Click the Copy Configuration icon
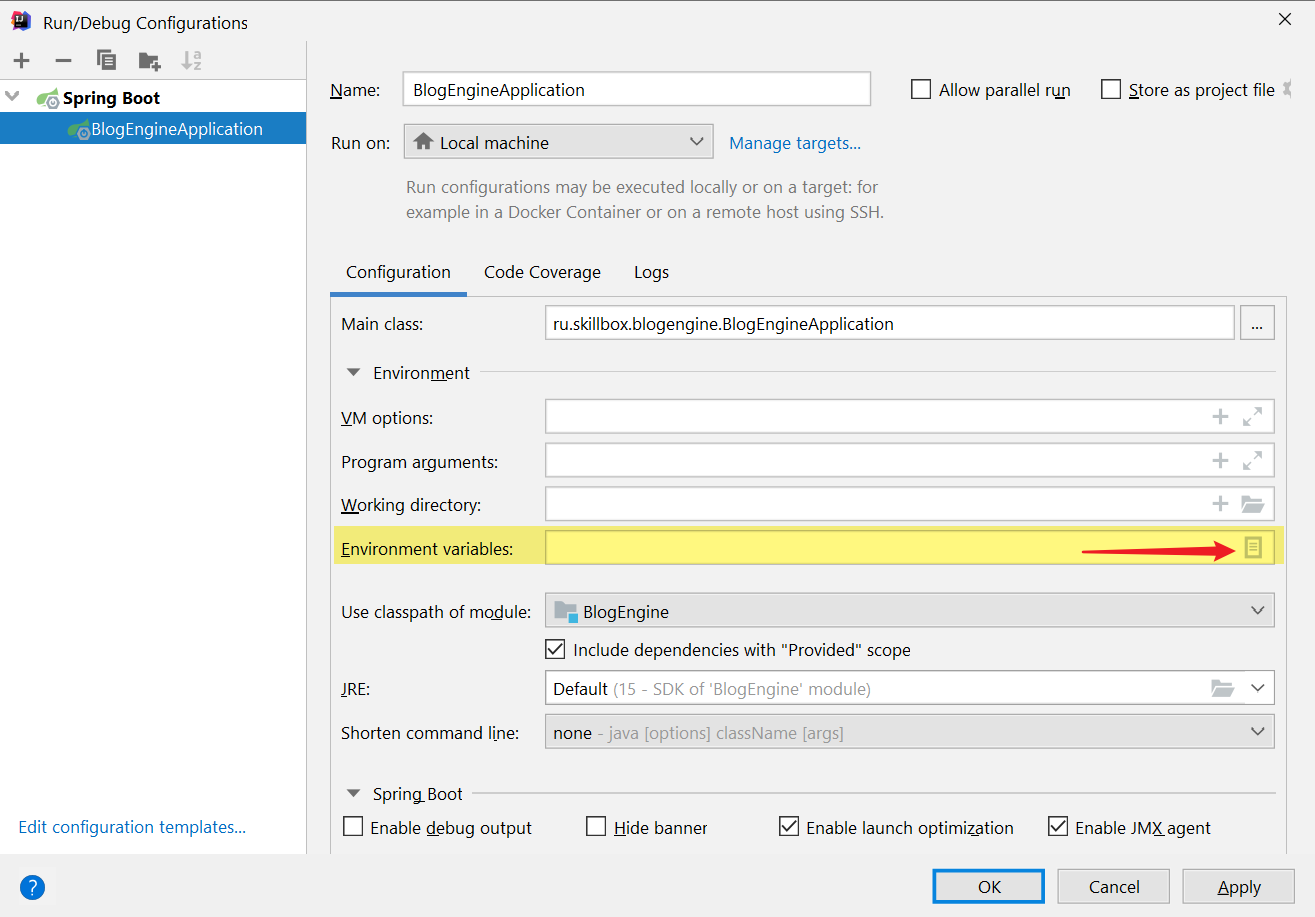Screen dimensions: 1315x917 coord(106,61)
